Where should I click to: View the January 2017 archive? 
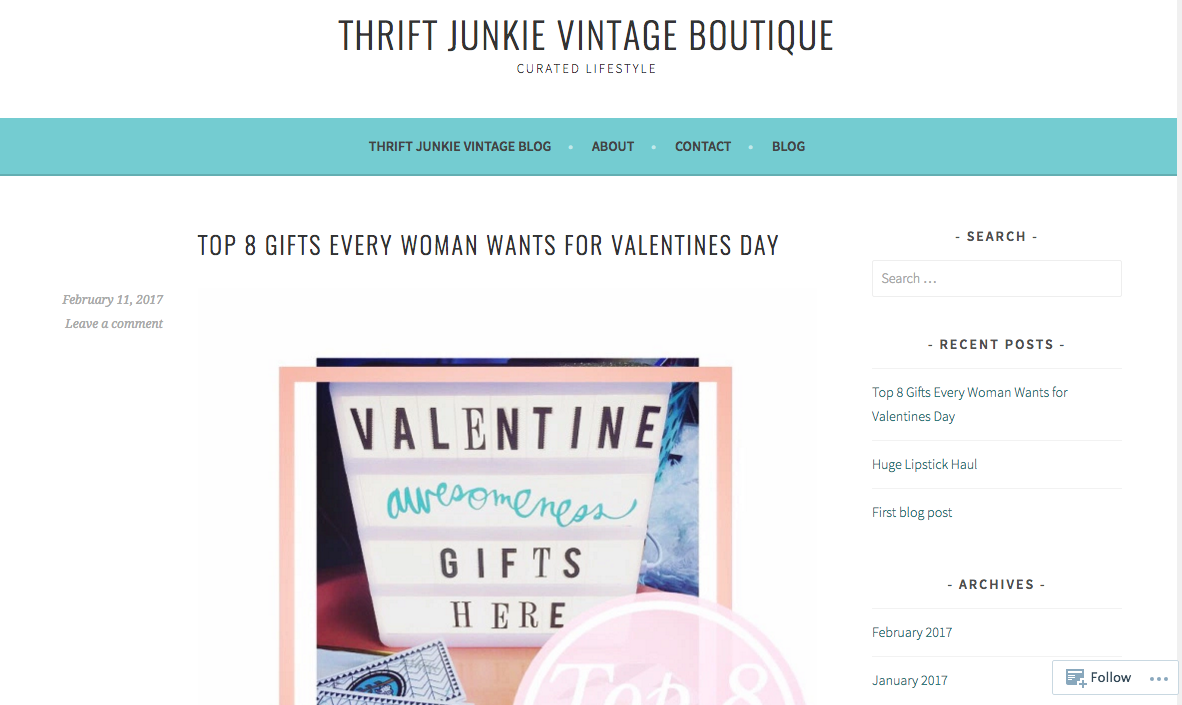[x=910, y=680]
